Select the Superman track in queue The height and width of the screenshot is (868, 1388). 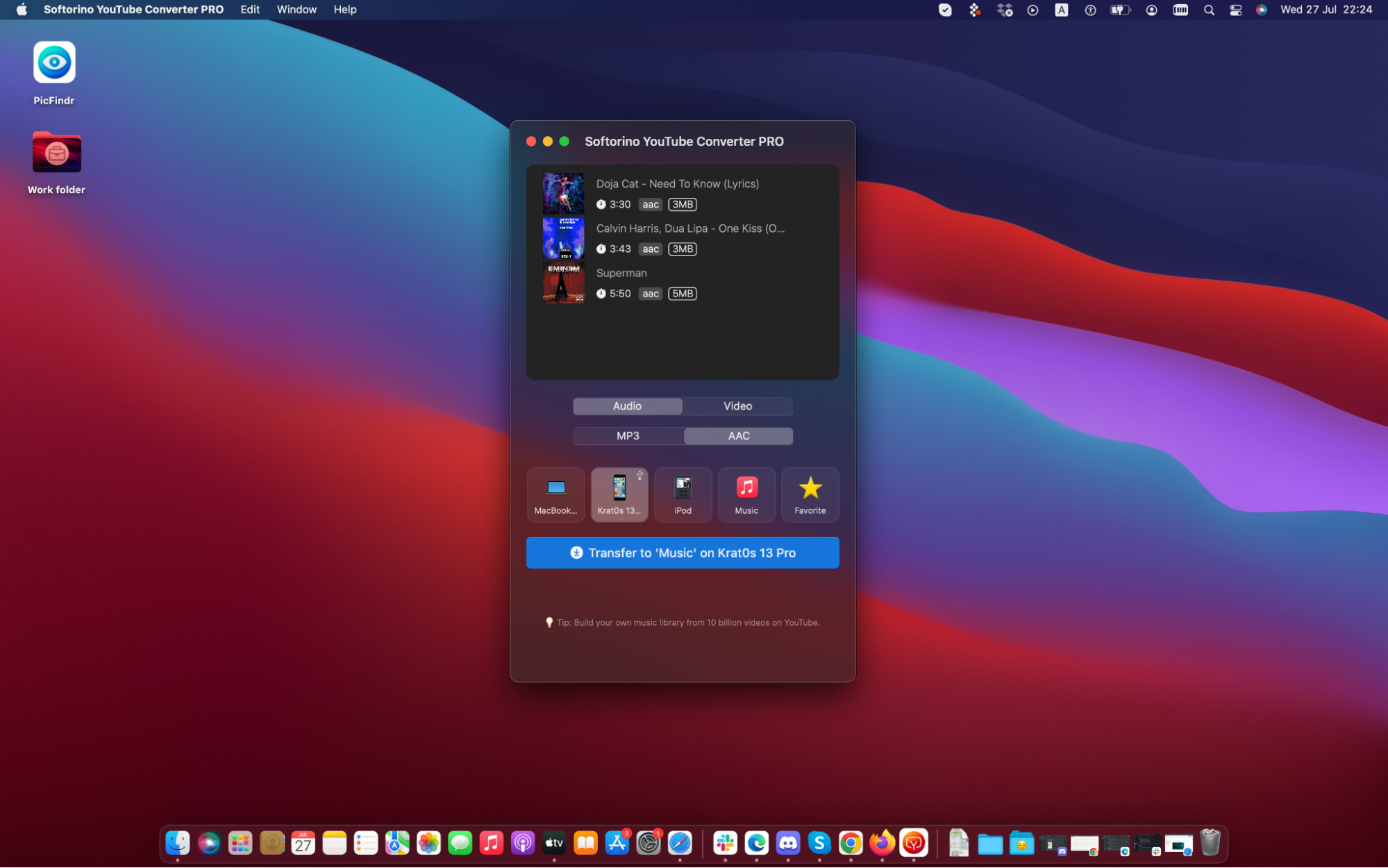click(x=621, y=273)
